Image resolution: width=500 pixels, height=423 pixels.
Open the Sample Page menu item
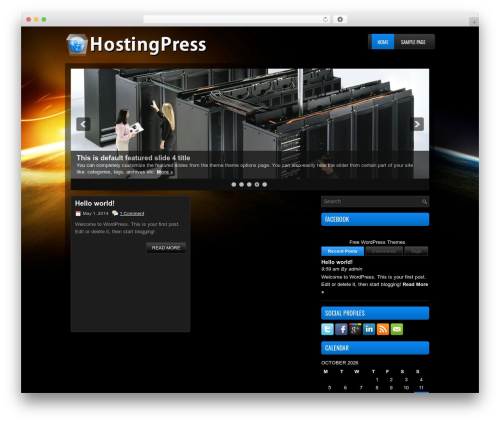413,42
